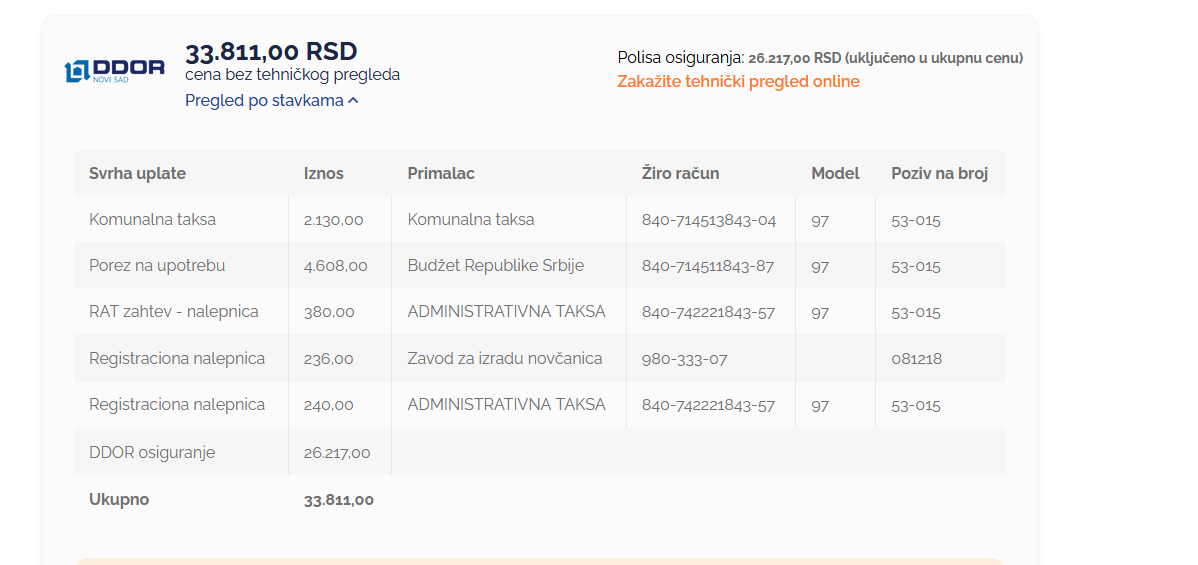The height and width of the screenshot is (565, 1198).
Task: Collapse the Pregled po stavkama chevron
Action: [x=353, y=101]
